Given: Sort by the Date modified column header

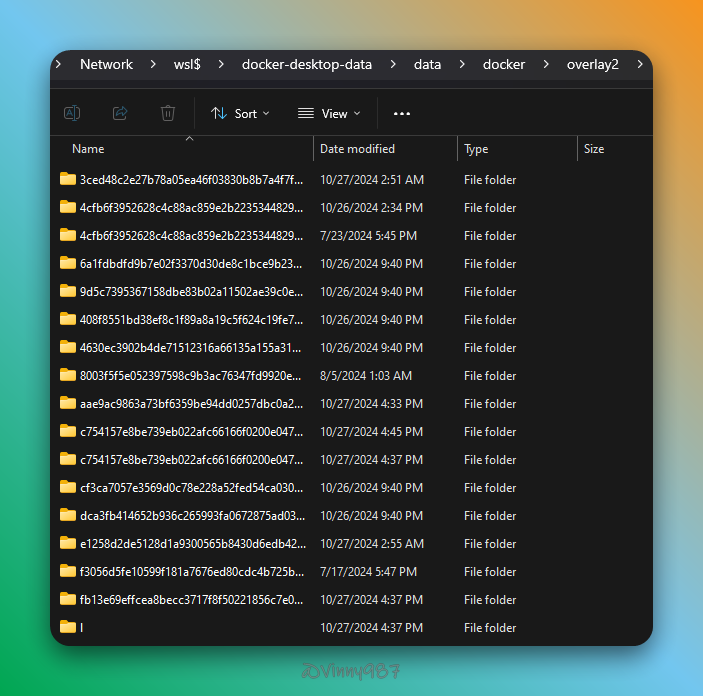Looking at the screenshot, I should coord(357,149).
